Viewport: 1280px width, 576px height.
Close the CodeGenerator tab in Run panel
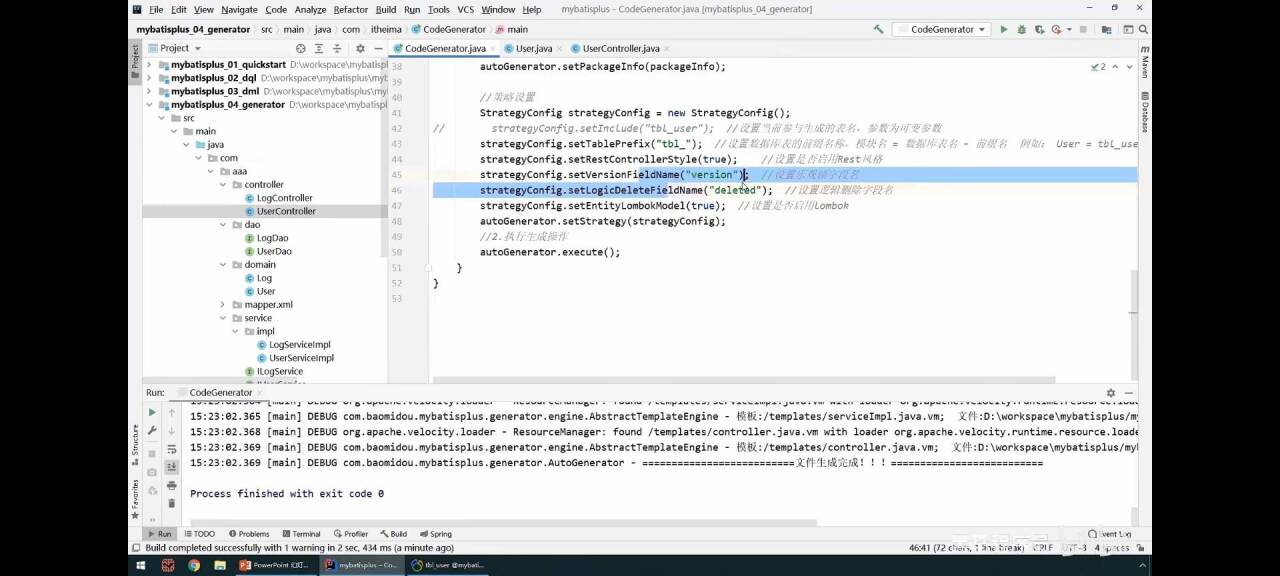pyautogui.click(x=261, y=393)
